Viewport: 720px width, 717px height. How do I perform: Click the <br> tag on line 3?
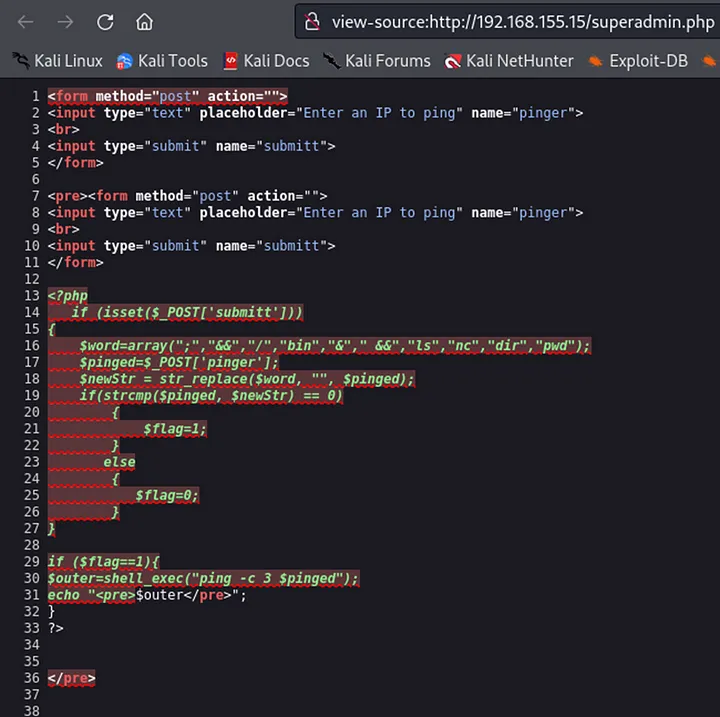(63, 130)
